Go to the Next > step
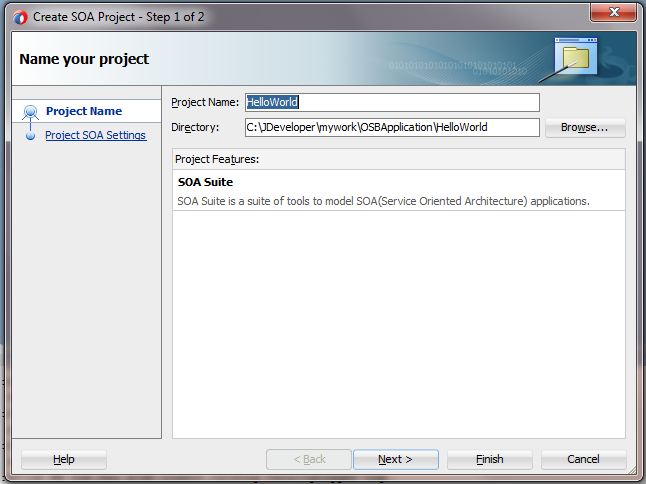Viewport: 646px width, 484px height. click(x=396, y=459)
